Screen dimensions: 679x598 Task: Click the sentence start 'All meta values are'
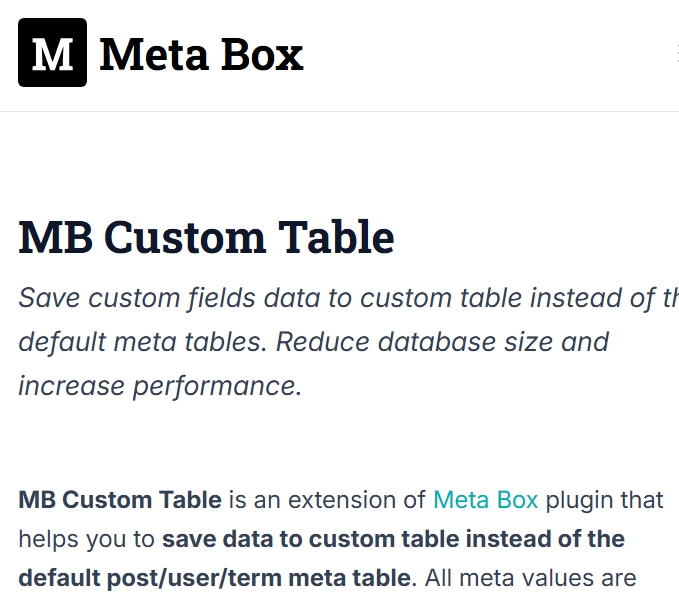click(530, 578)
